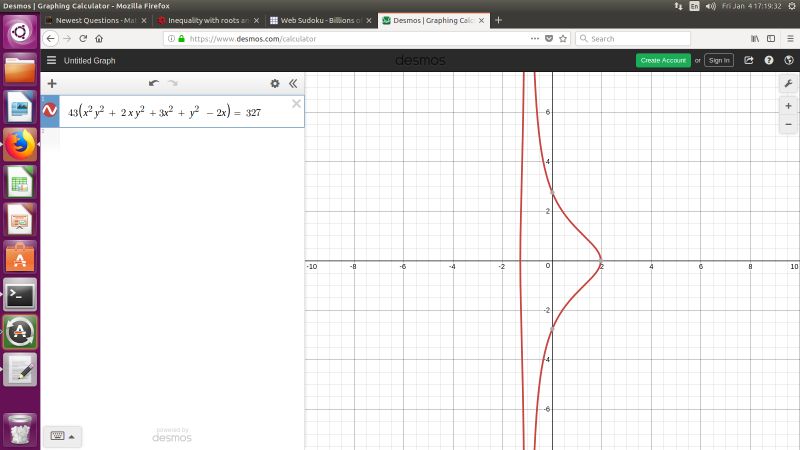Show site information for desmos.com
Viewport: 800px width, 450px height.
[x=171, y=39]
